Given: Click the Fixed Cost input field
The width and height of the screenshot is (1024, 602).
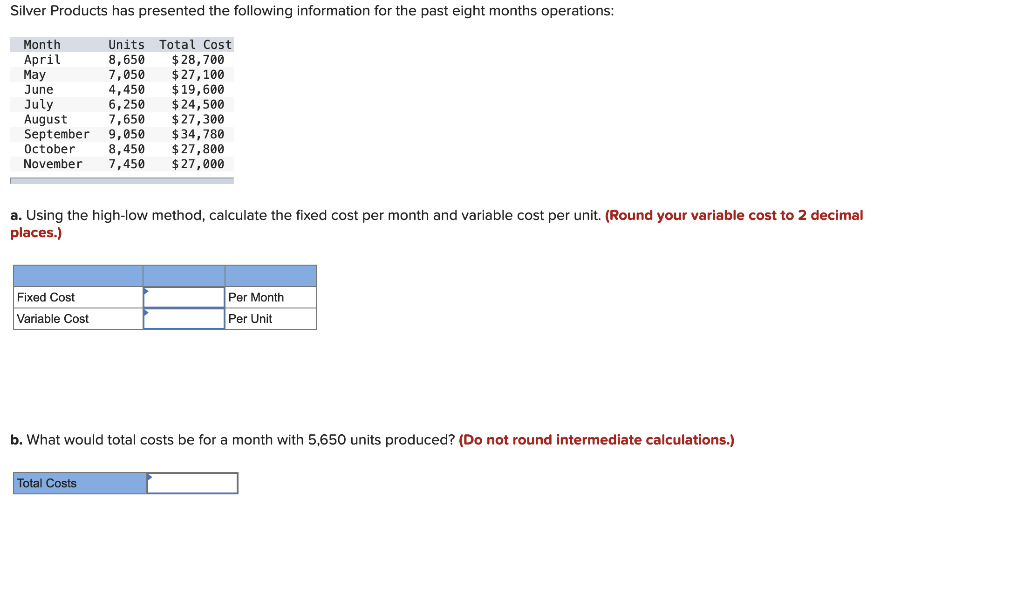Looking at the screenshot, I should [x=185, y=297].
